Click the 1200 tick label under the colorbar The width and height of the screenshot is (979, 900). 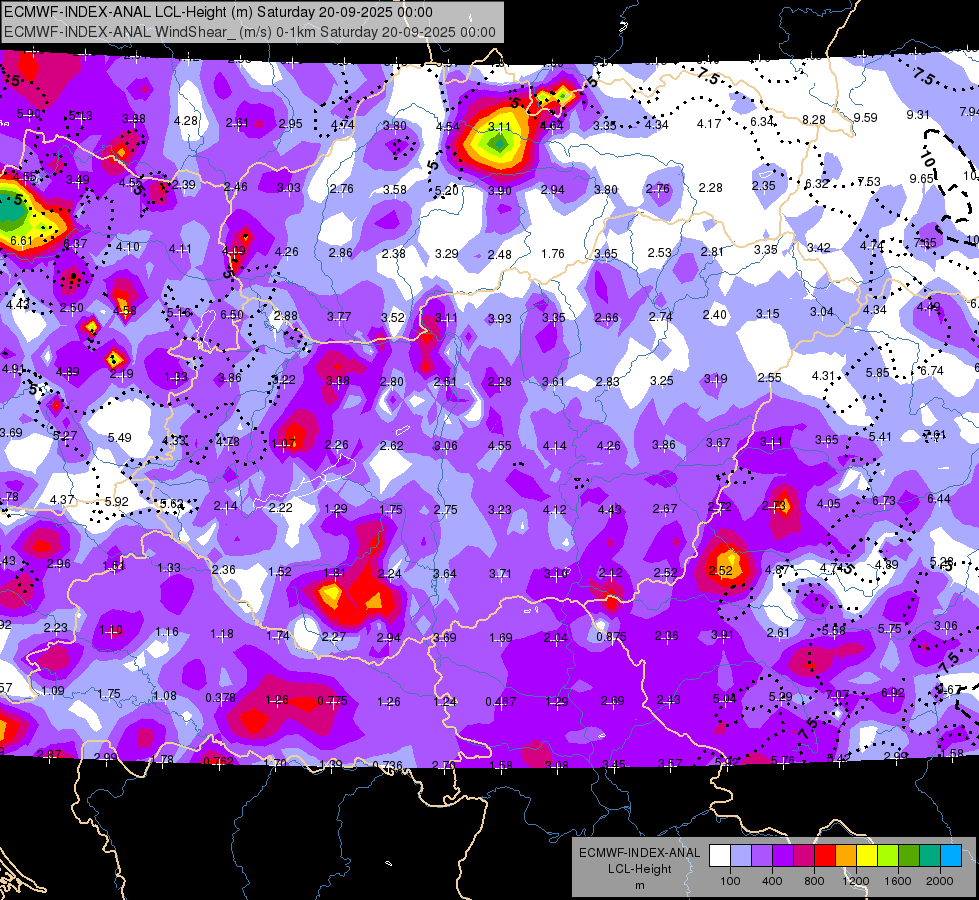(x=855, y=881)
